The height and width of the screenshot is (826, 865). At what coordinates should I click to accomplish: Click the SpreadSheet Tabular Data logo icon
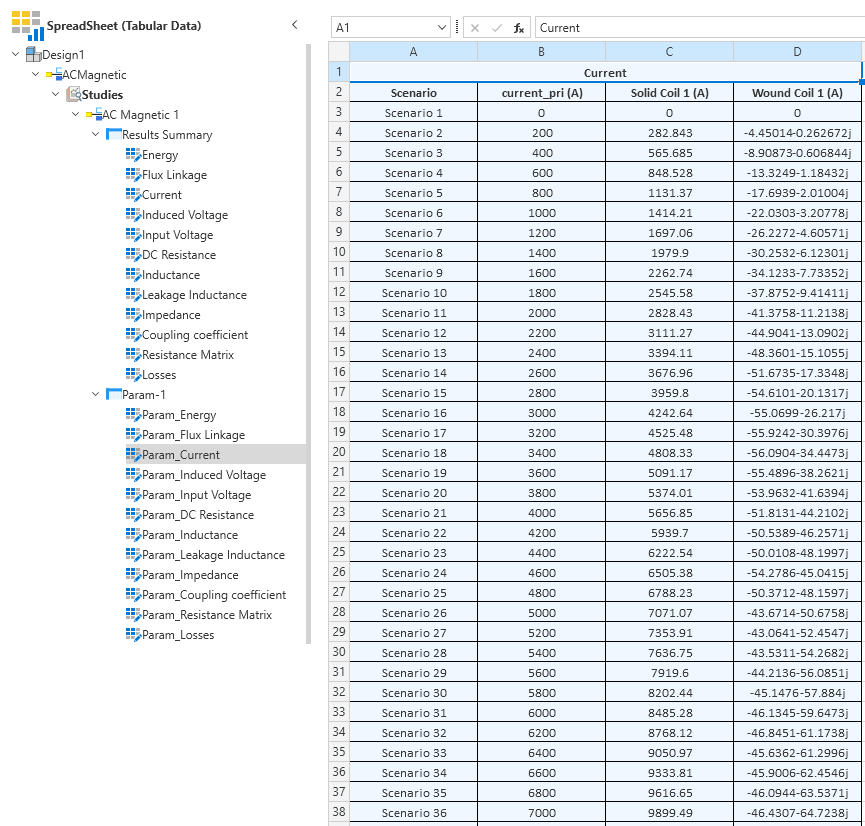pyautogui.click(x=28, y=26)
